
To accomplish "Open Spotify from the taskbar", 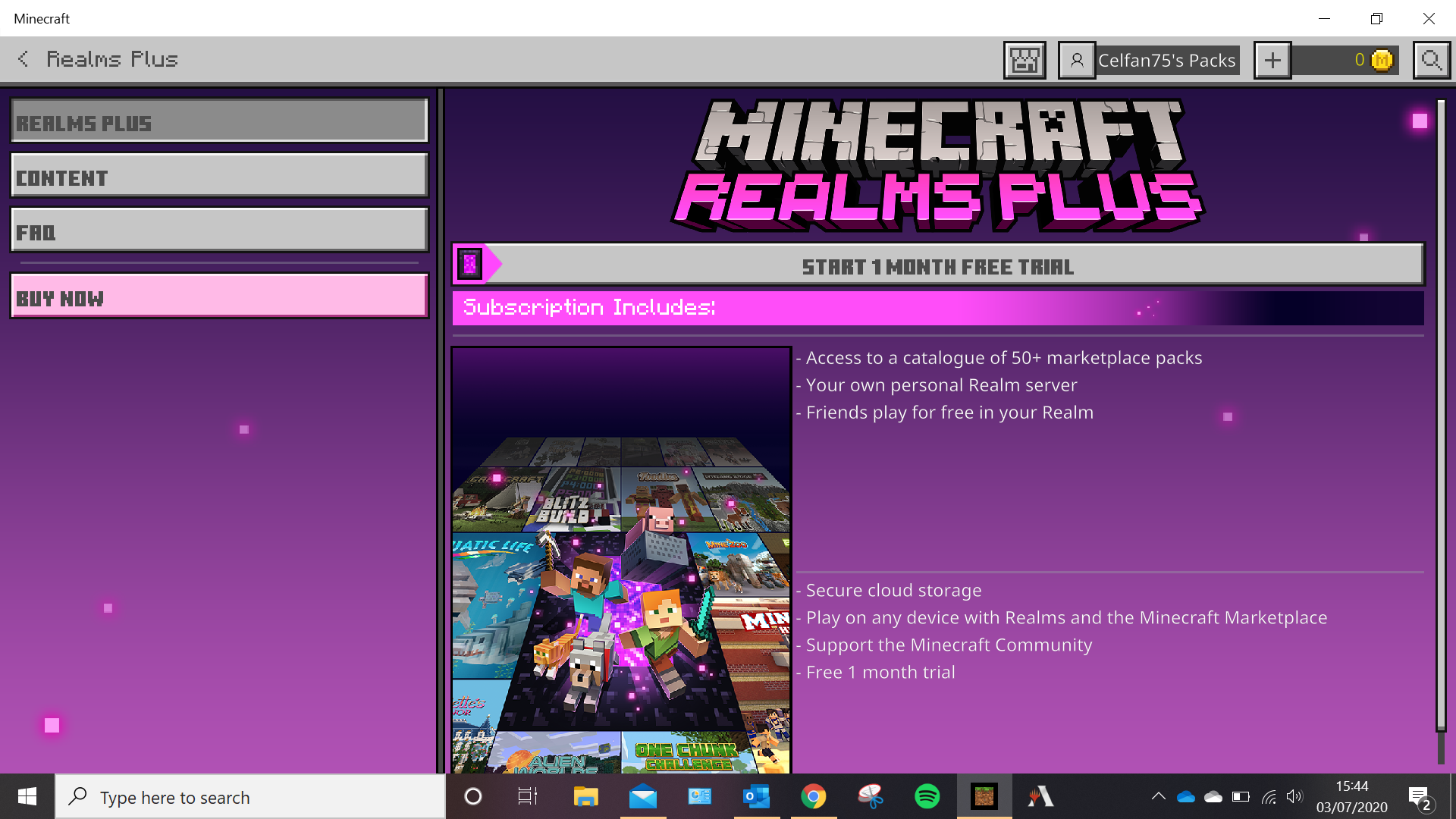I will (927, 796).
